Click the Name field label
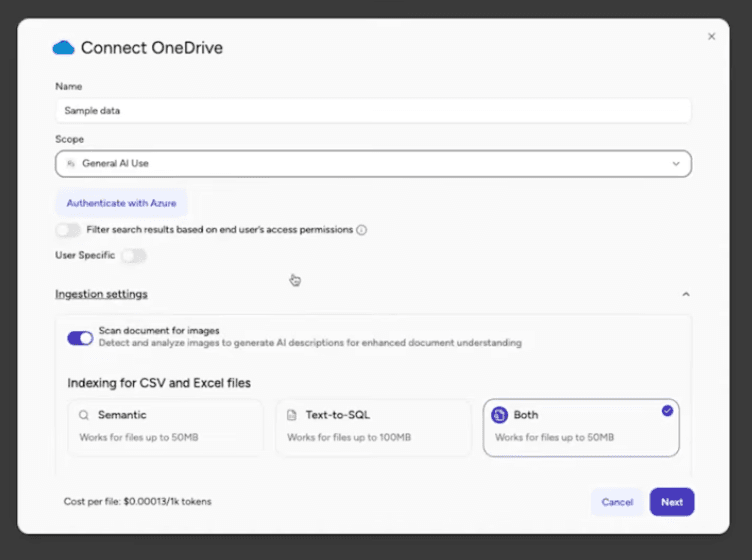 (69, 86)
